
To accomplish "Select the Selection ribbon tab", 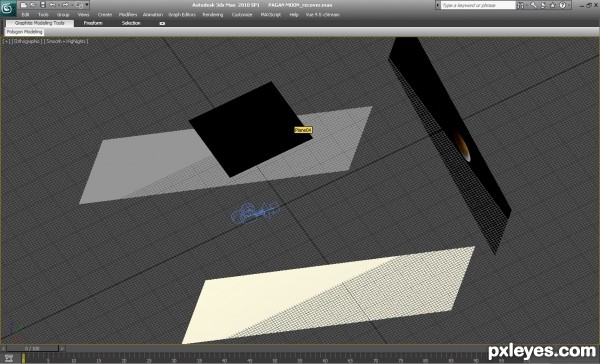I will point(131,23).
